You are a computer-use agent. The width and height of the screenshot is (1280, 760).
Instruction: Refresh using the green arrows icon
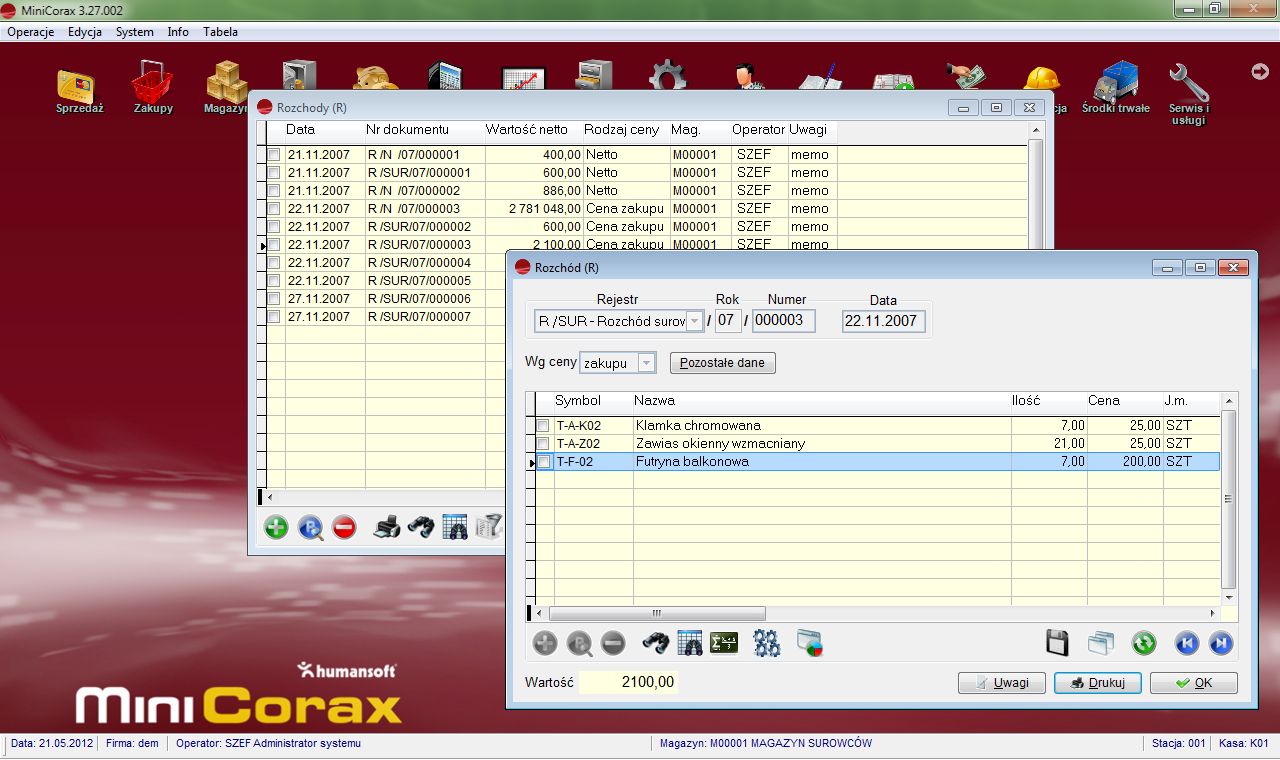pyautogui.click(x=1144, y=643)
